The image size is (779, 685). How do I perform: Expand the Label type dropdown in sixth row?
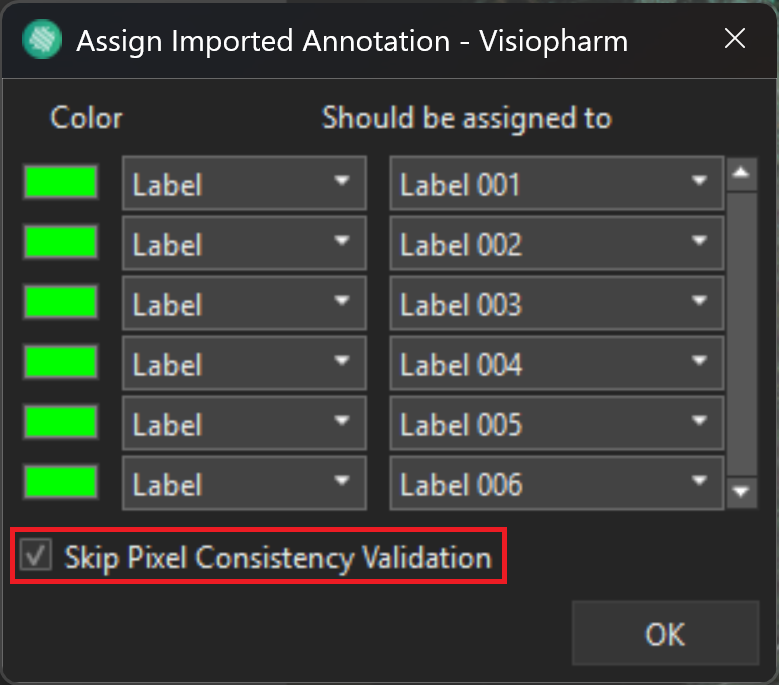click(243, 484)
